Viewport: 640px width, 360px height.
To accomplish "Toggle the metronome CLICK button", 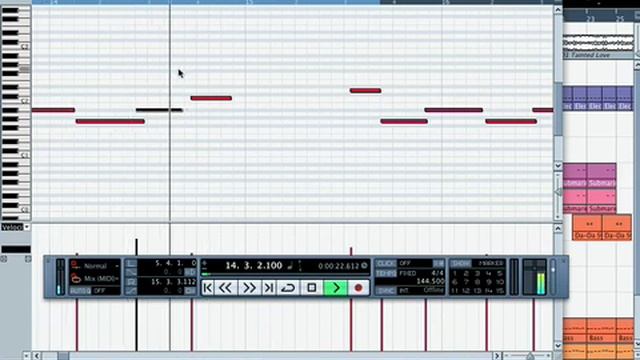I will pos(386,264).
